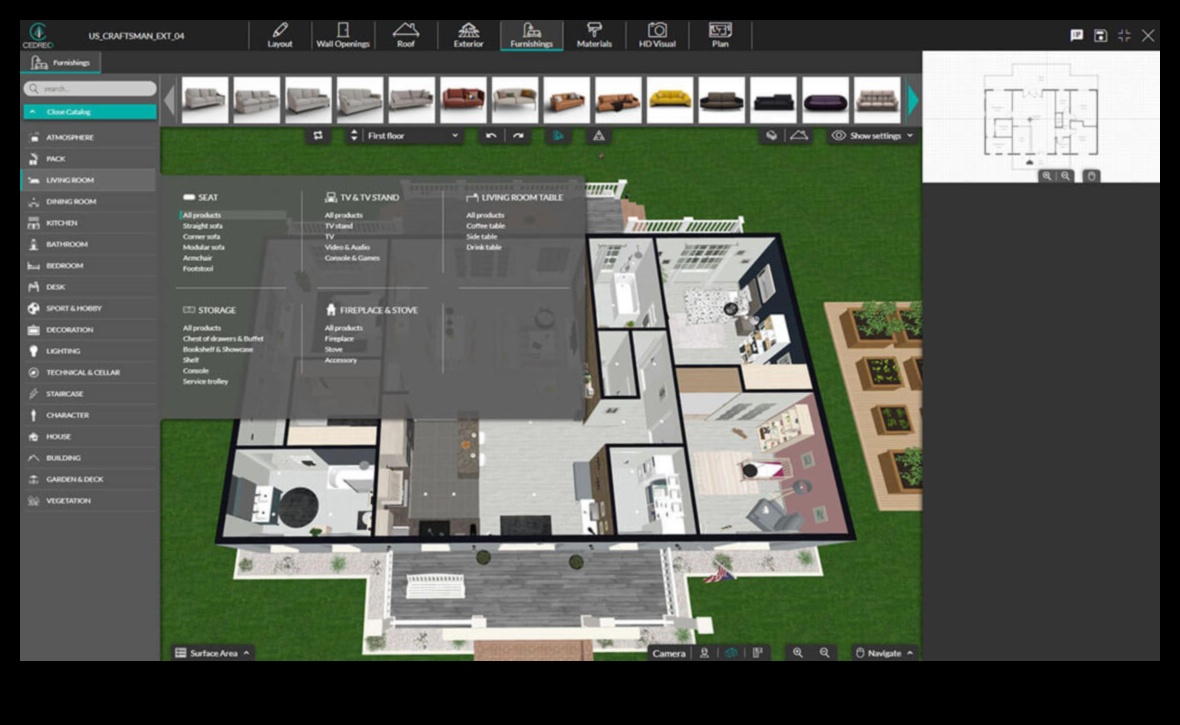Click the undo arrow icon
The width and height of the screenshot is (1180, 725).
(x=490, y=136)
